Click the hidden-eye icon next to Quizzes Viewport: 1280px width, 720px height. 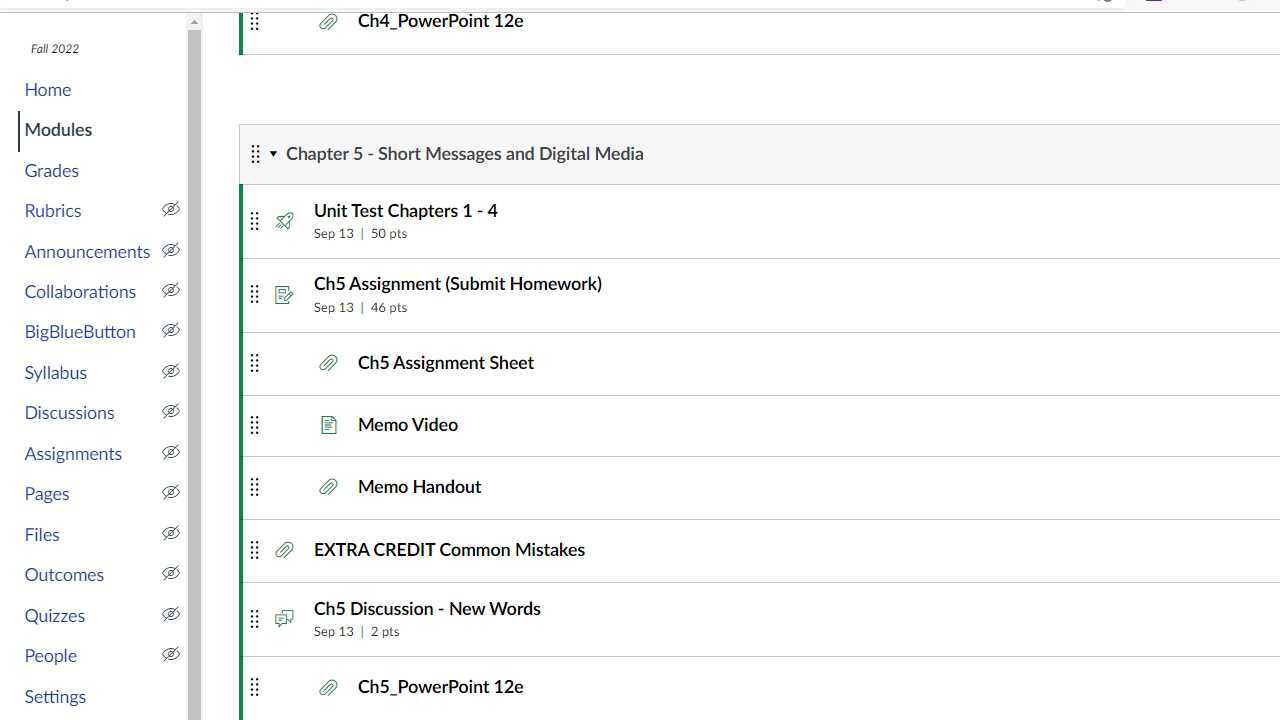(171, 615)
